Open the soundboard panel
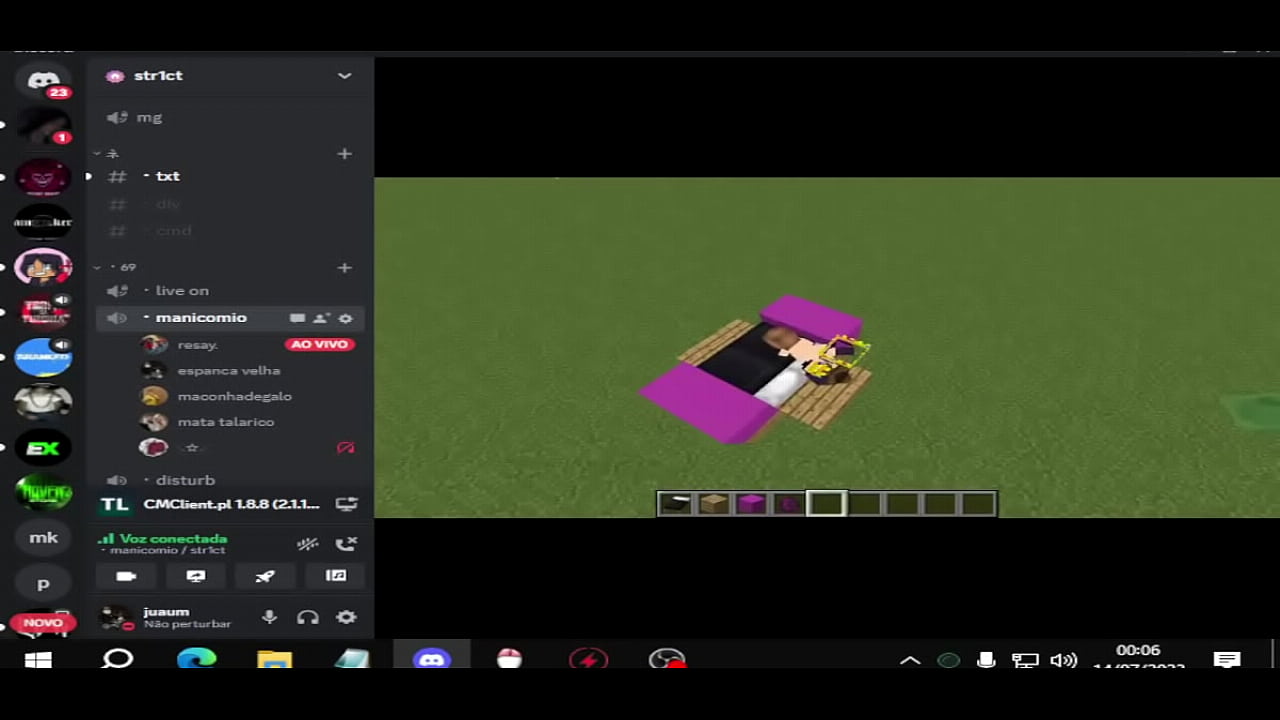 pyautogui.click(x=336, y=576)
